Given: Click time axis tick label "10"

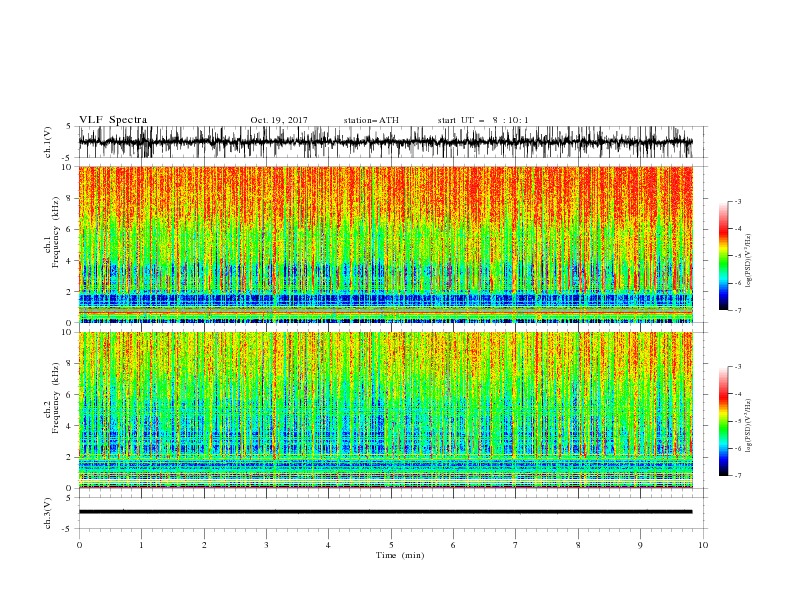Looking at the screenshot, I should [x=703, y=545].
